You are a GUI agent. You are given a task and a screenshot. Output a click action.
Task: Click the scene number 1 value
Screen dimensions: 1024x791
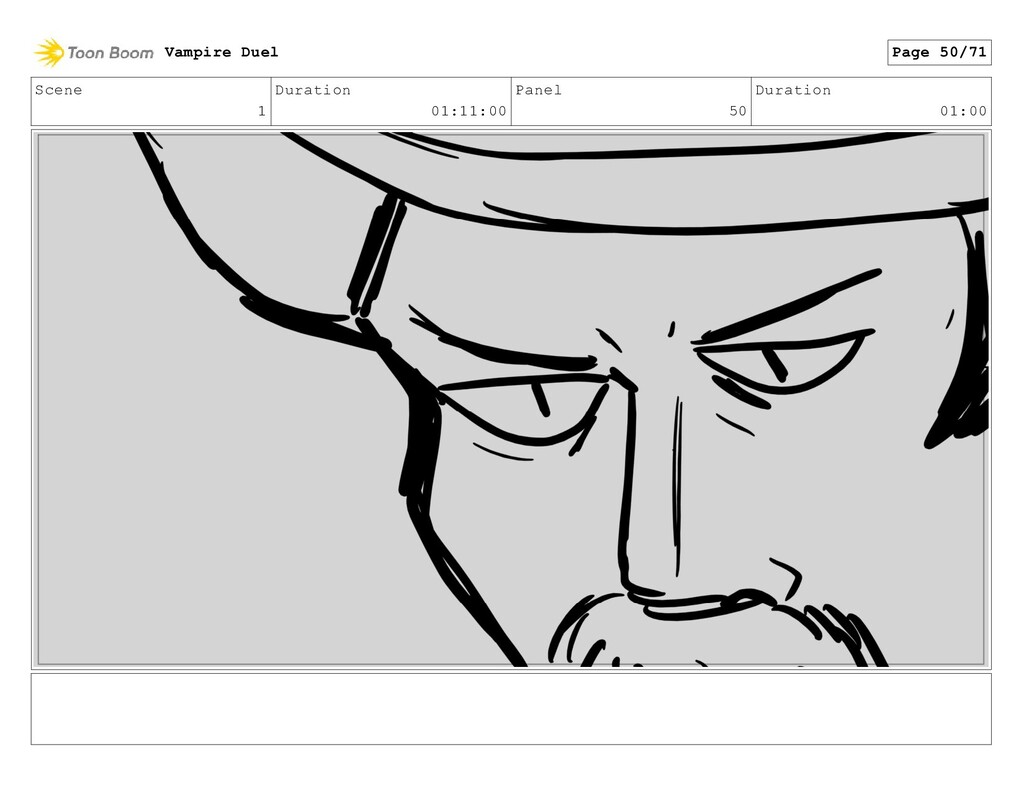261,111
